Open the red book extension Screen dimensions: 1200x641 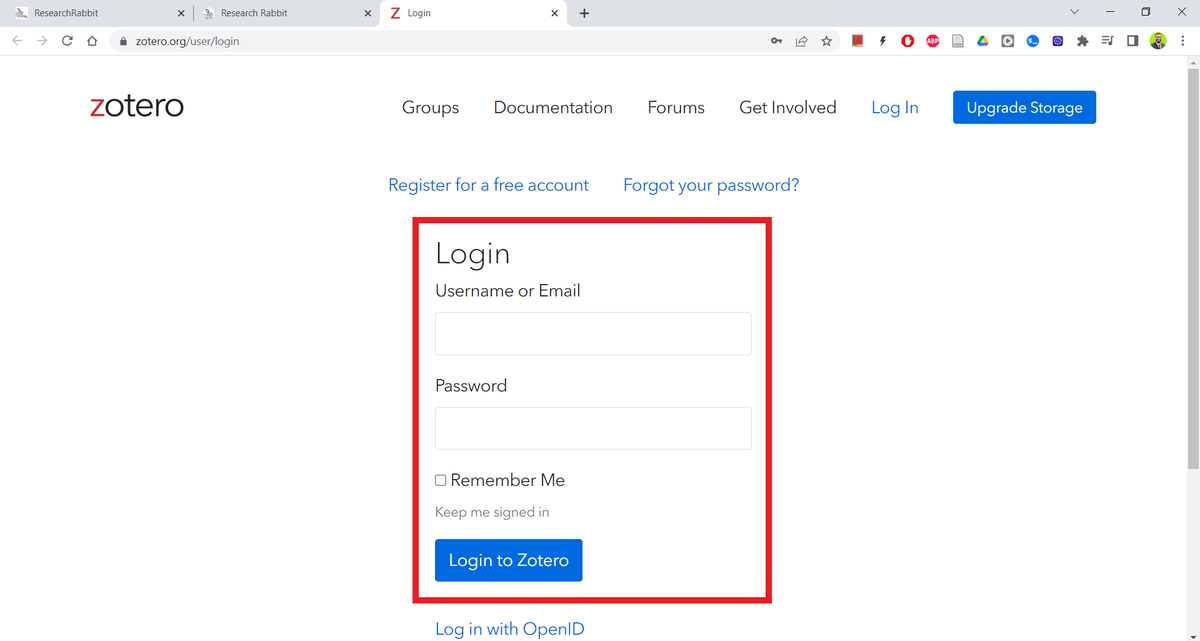coord(857,41)
